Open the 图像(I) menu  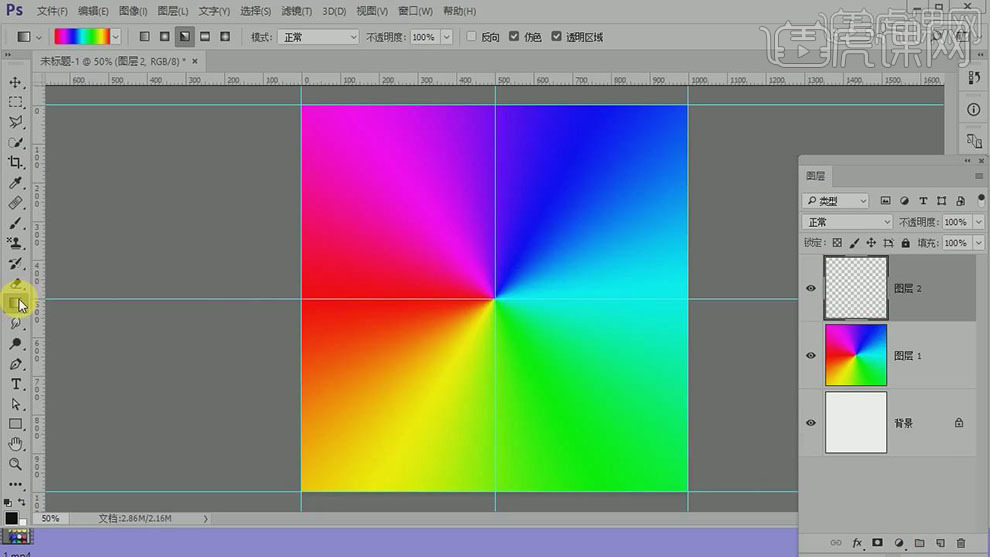tap(133, 11)
